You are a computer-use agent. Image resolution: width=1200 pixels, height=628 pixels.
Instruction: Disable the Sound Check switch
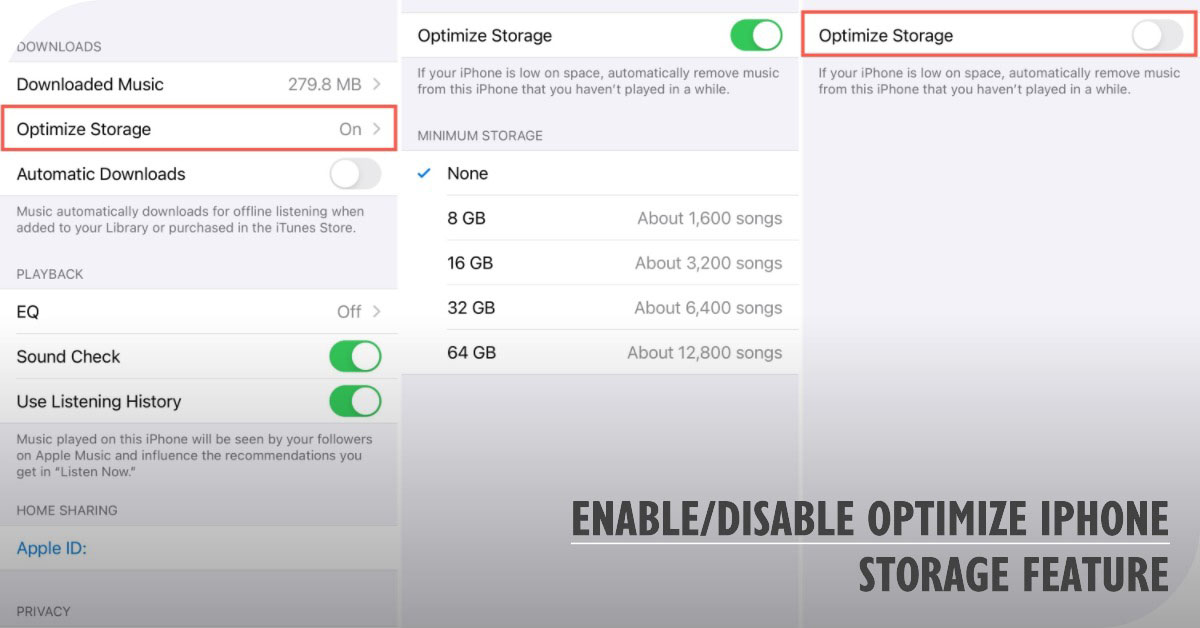355,357
